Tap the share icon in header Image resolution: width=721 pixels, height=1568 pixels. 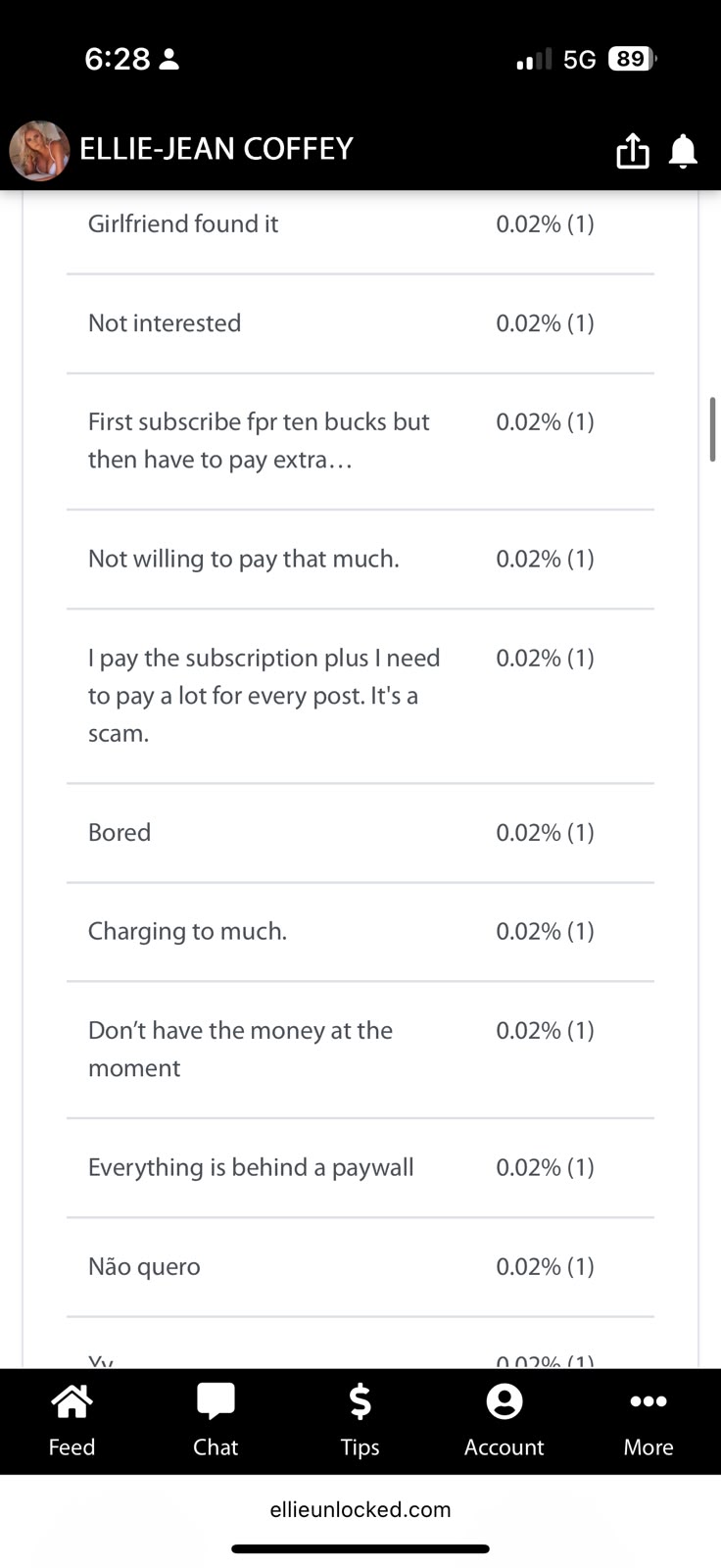point(633,150)
